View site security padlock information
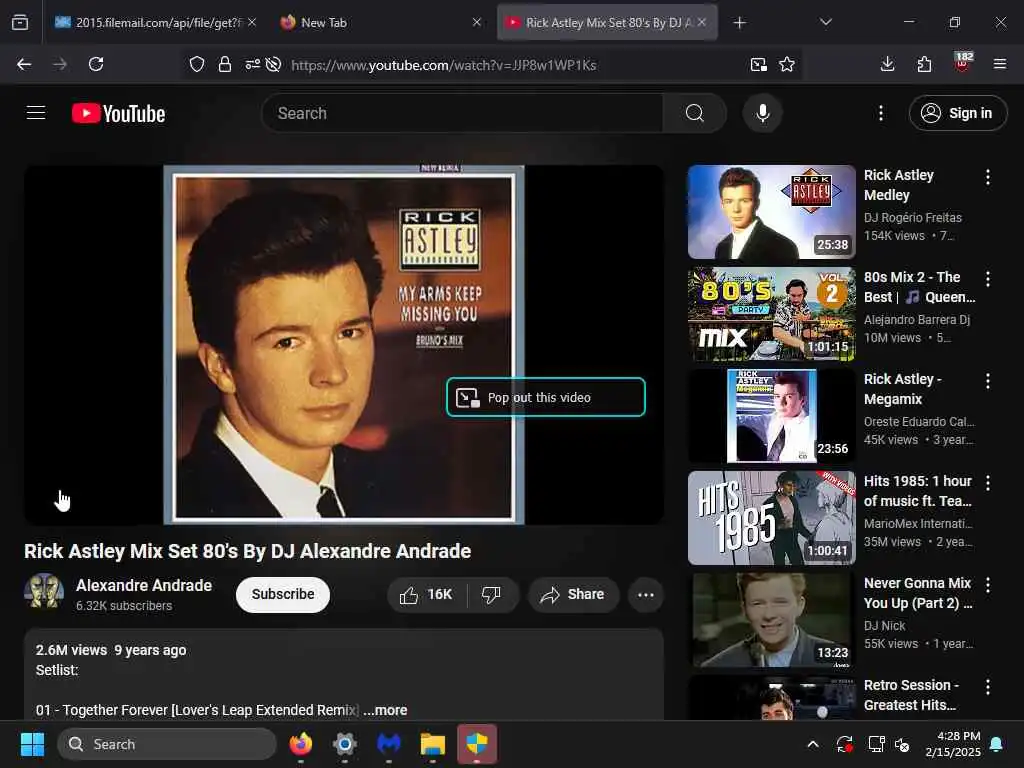The height and width of the screenshot is (768, 1024). pyautogui.click(x=225, y=64)
